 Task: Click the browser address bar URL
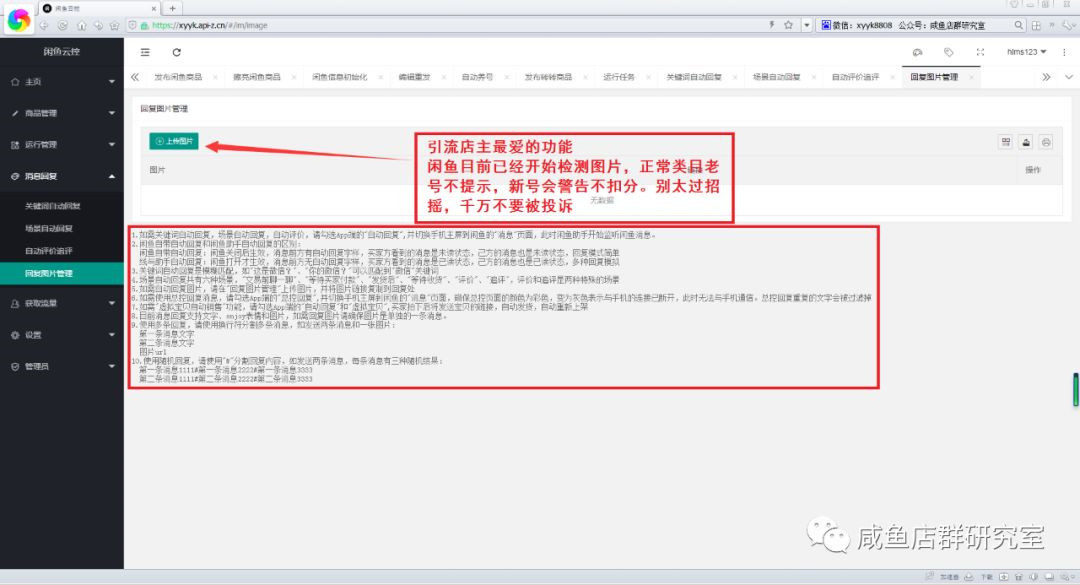pyautogui.click(x=209, y=25)
